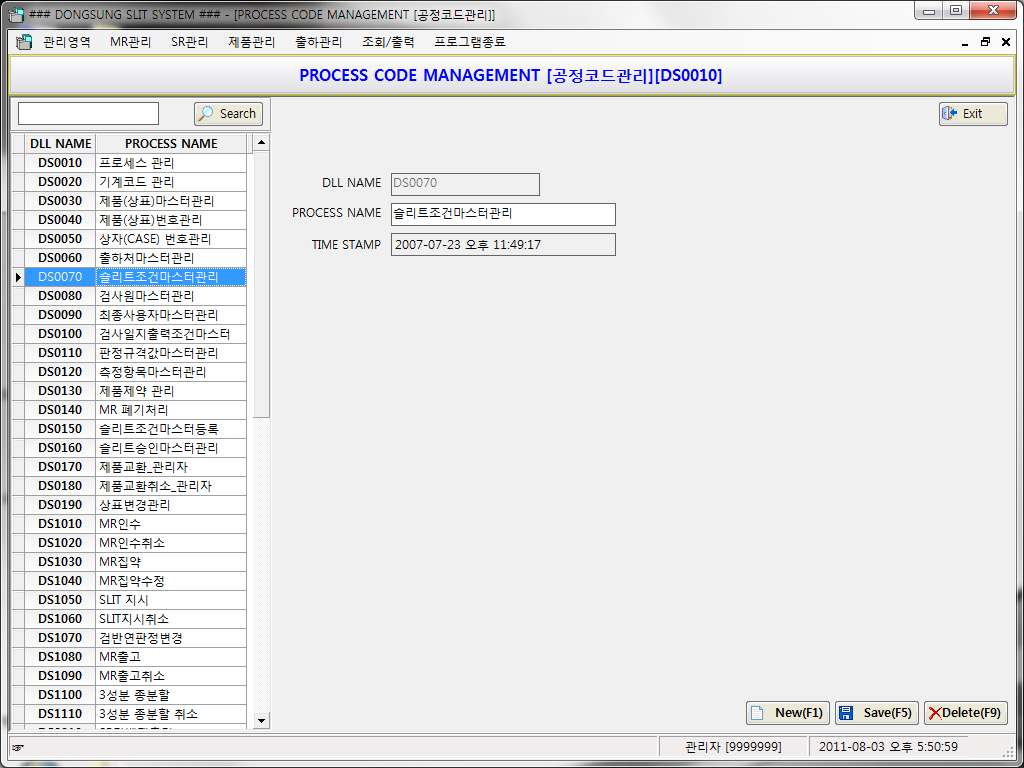Focus the search text box
This screenshot has width=1024, height=768.
88,114
